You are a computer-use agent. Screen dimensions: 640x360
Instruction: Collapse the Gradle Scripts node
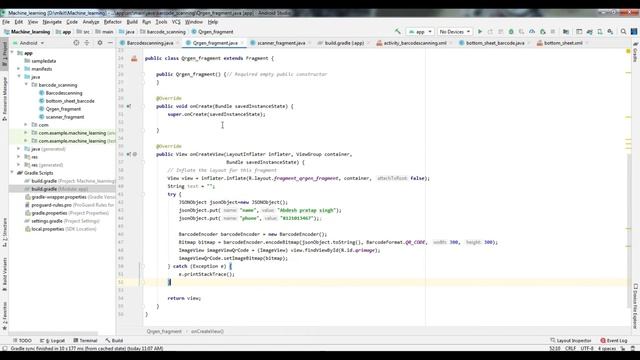(12, 173)
